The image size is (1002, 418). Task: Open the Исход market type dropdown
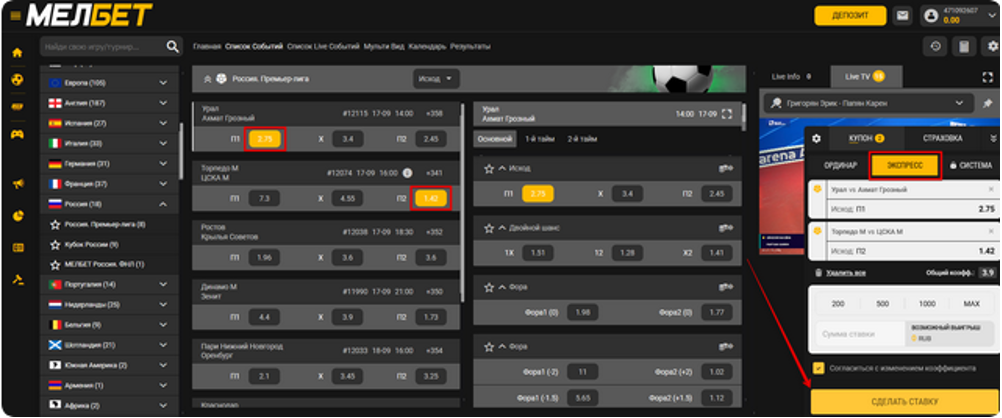[x=436, y=78]
